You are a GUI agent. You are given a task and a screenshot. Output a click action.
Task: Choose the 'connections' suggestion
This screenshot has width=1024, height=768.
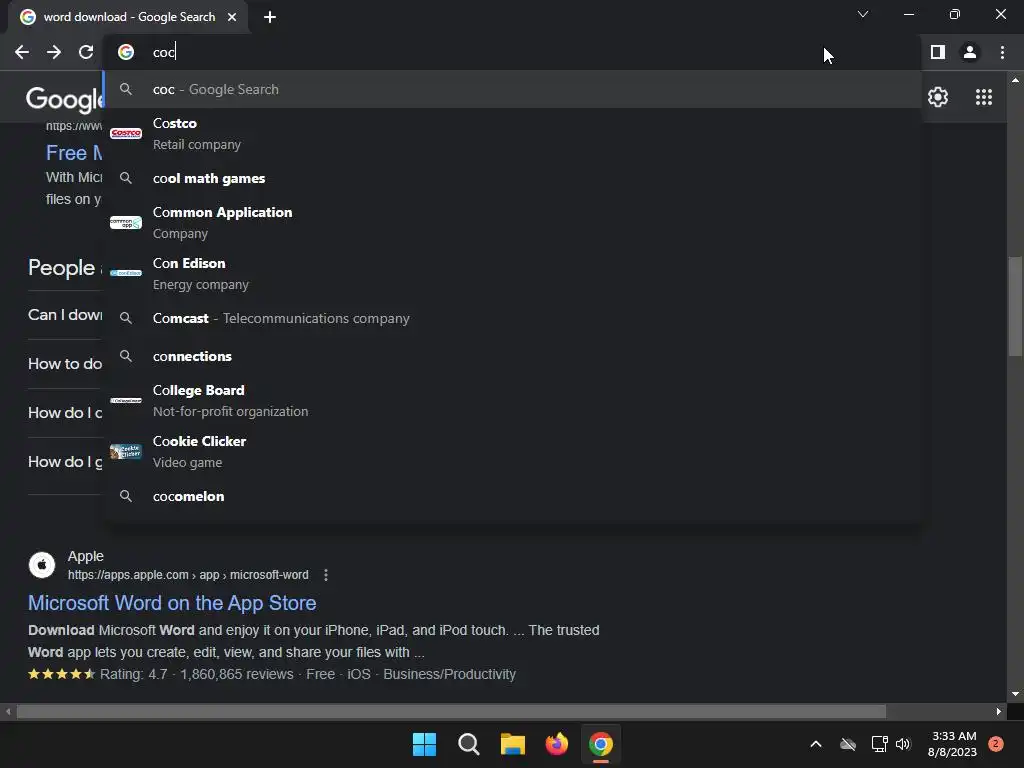pyautogui.click(x=513, y=356)
